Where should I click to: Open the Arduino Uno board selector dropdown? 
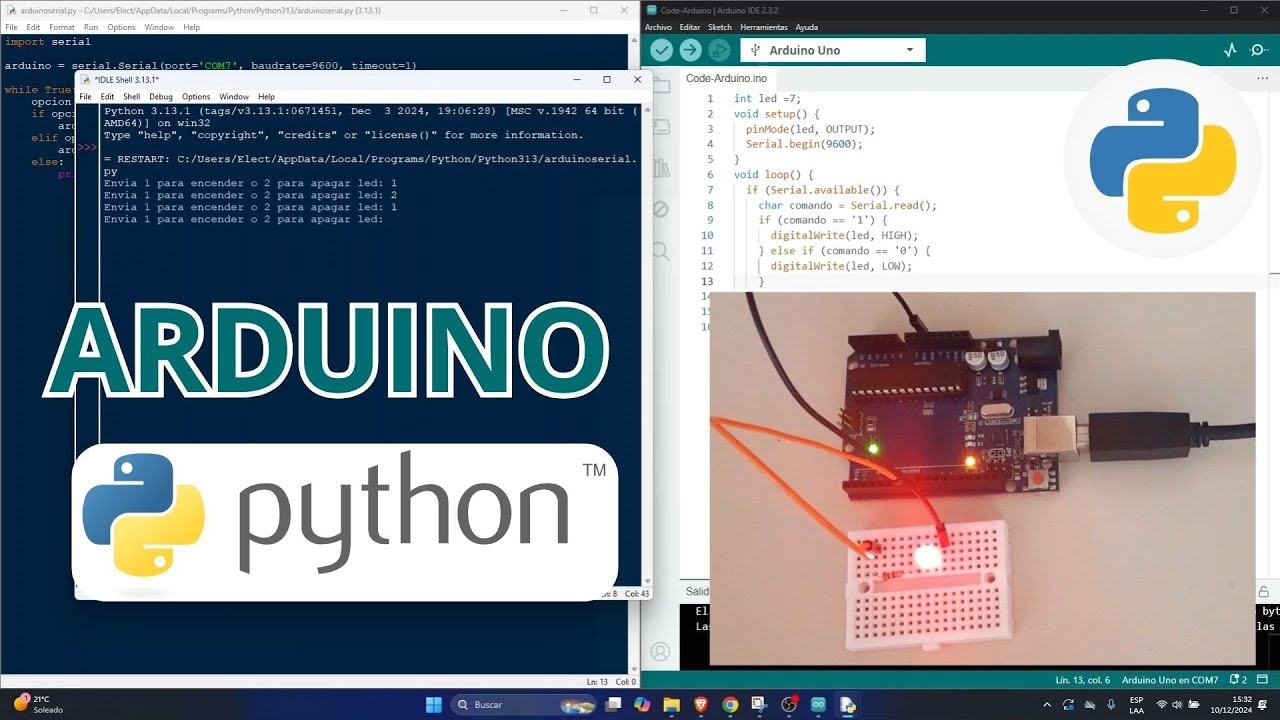pos(833,50)
